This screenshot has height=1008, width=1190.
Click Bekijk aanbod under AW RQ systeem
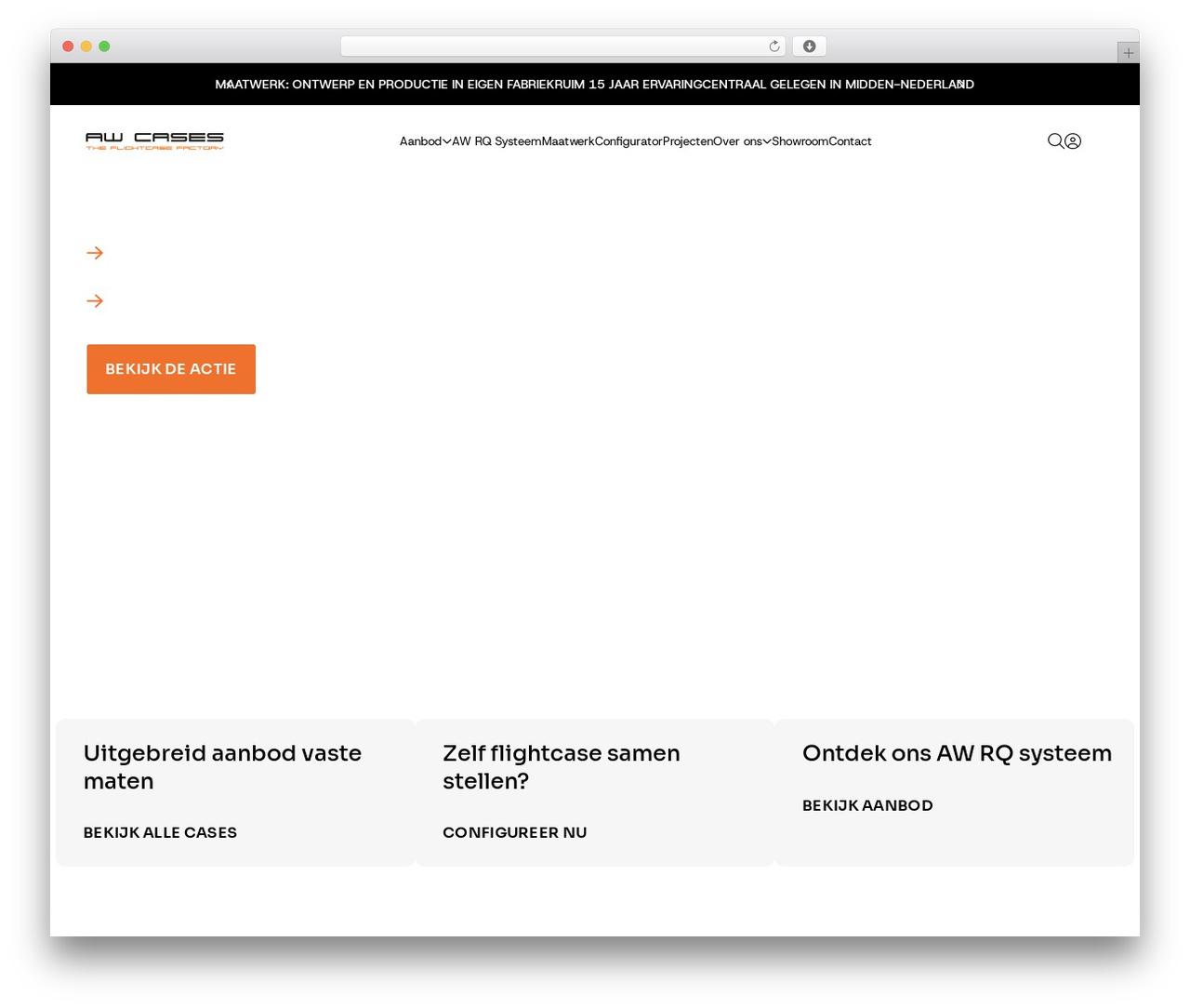pos(867,805)
